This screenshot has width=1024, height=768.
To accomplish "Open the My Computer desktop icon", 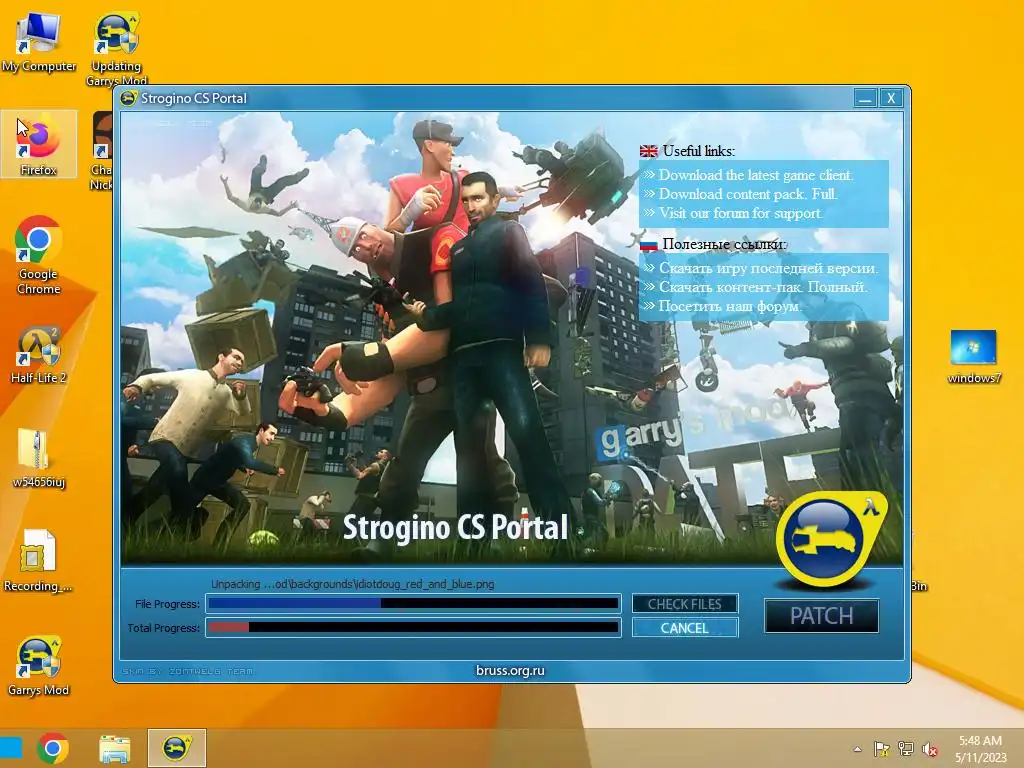I will tap(39, 42).
